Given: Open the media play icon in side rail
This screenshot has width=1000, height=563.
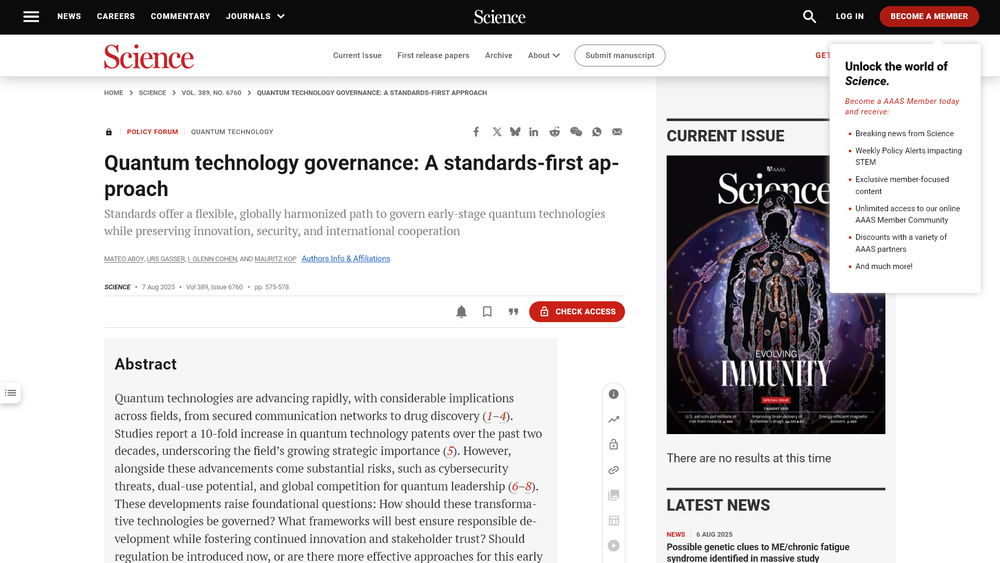Looking at the screenshot, I should (x=614, y=546).
